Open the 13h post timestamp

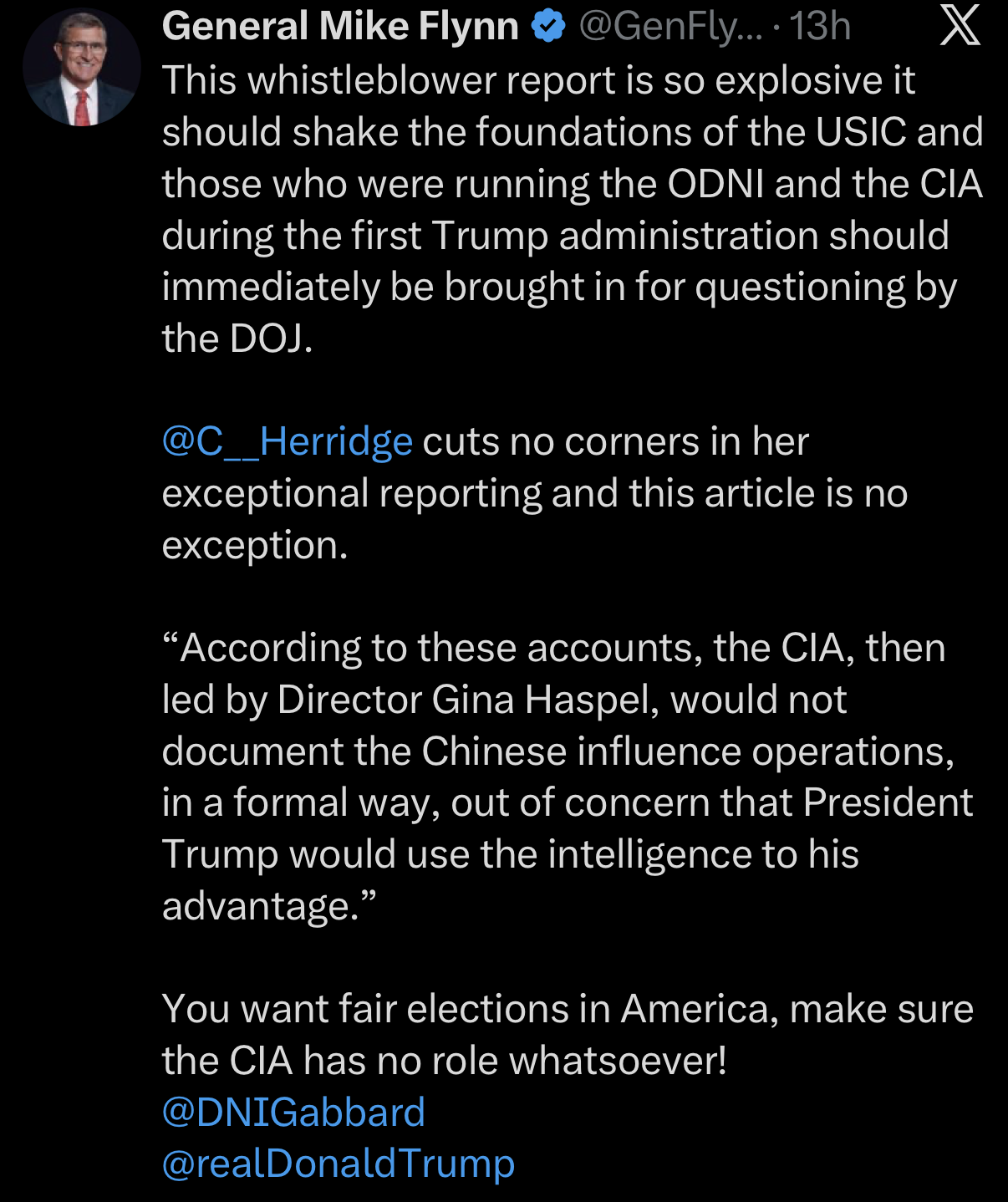click(x=820, y=27)
